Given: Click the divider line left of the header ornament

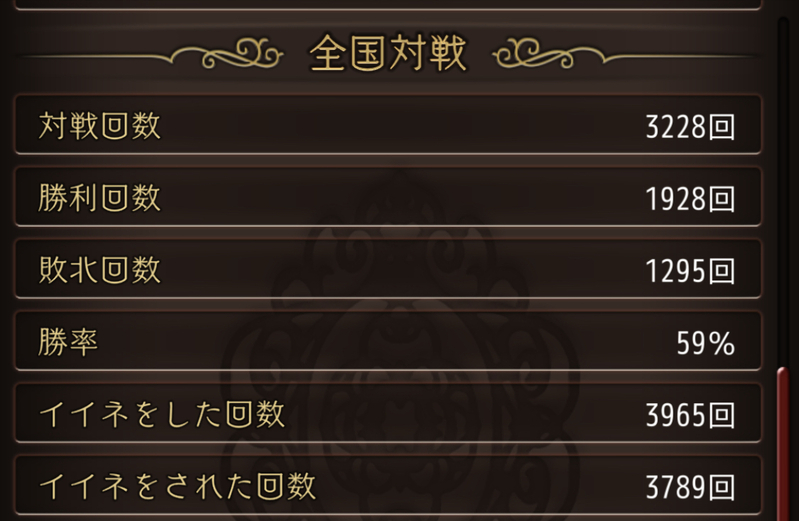Looking at the screenshot, I should click(100, 57).
